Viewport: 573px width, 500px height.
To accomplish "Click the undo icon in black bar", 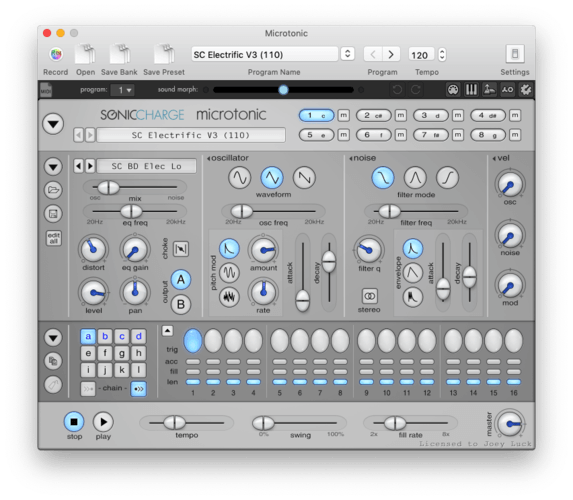I will 397,90.
